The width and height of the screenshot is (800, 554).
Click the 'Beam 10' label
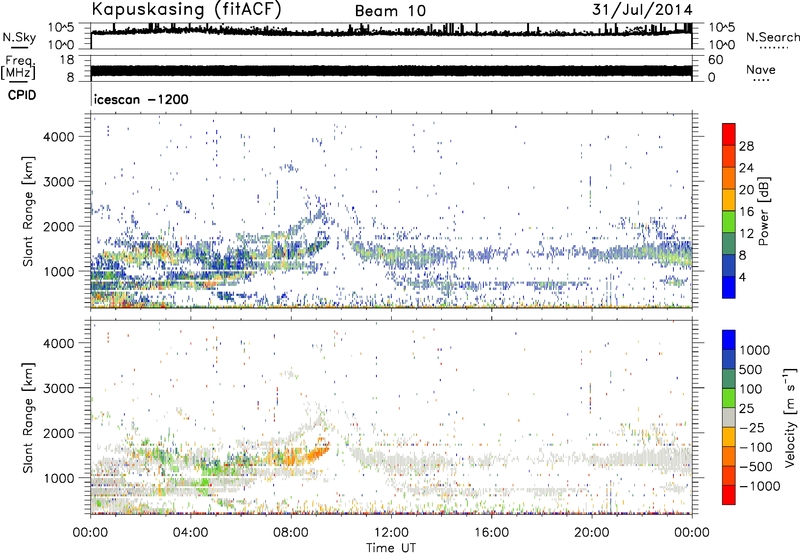[x=390, y=11]
